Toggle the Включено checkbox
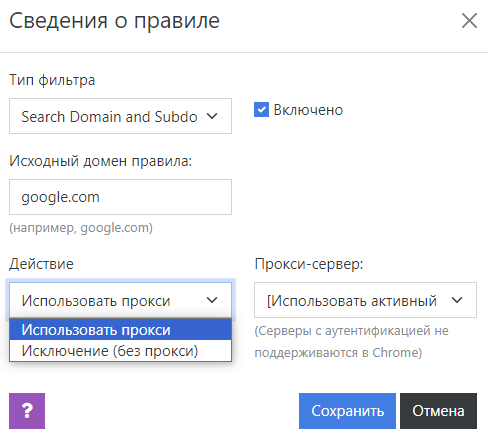The image size is (488, 437). (x=261, y=110)
